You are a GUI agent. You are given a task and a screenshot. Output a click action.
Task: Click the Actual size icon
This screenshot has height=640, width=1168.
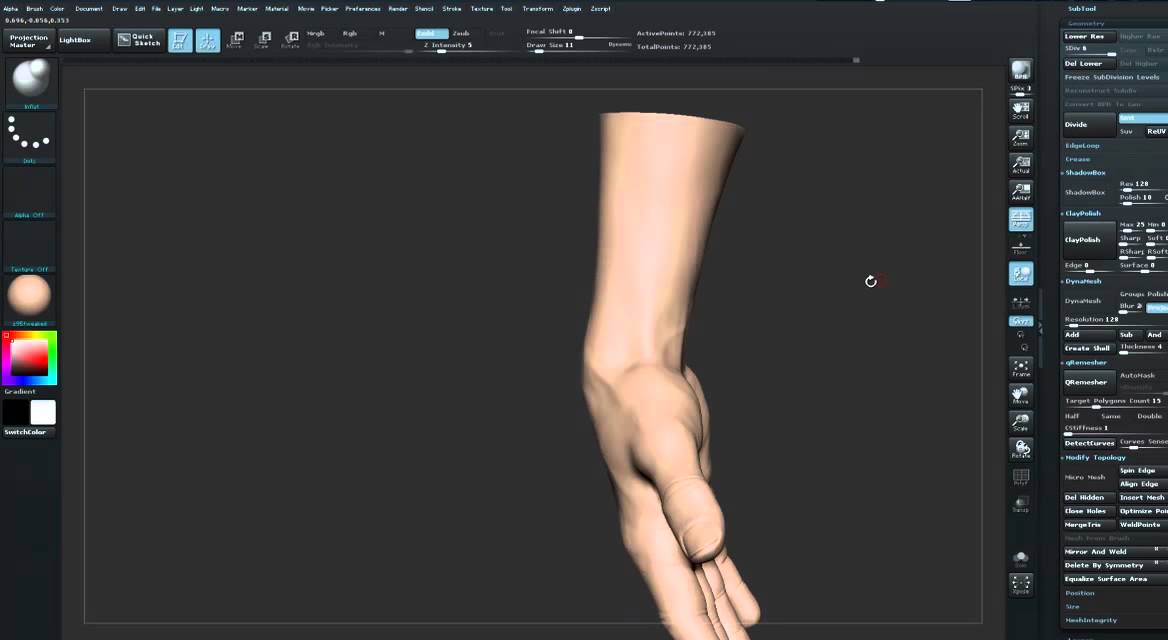tap(1021, 165)
